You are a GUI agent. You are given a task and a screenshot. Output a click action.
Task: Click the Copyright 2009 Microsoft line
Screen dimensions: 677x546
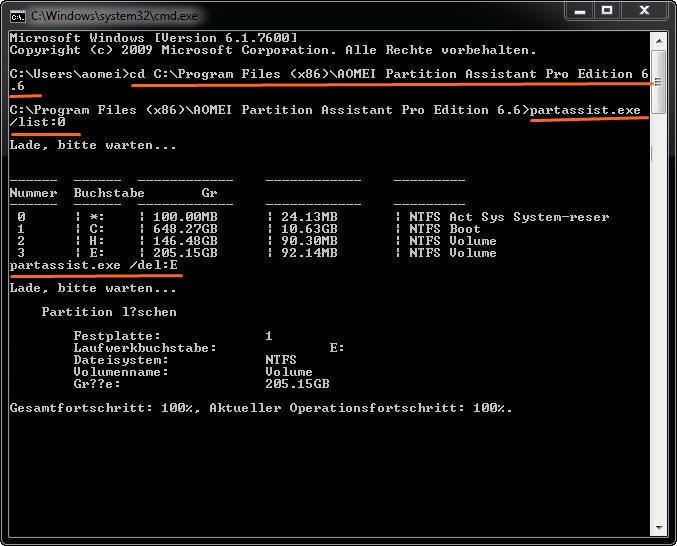[x=273, y=50]
